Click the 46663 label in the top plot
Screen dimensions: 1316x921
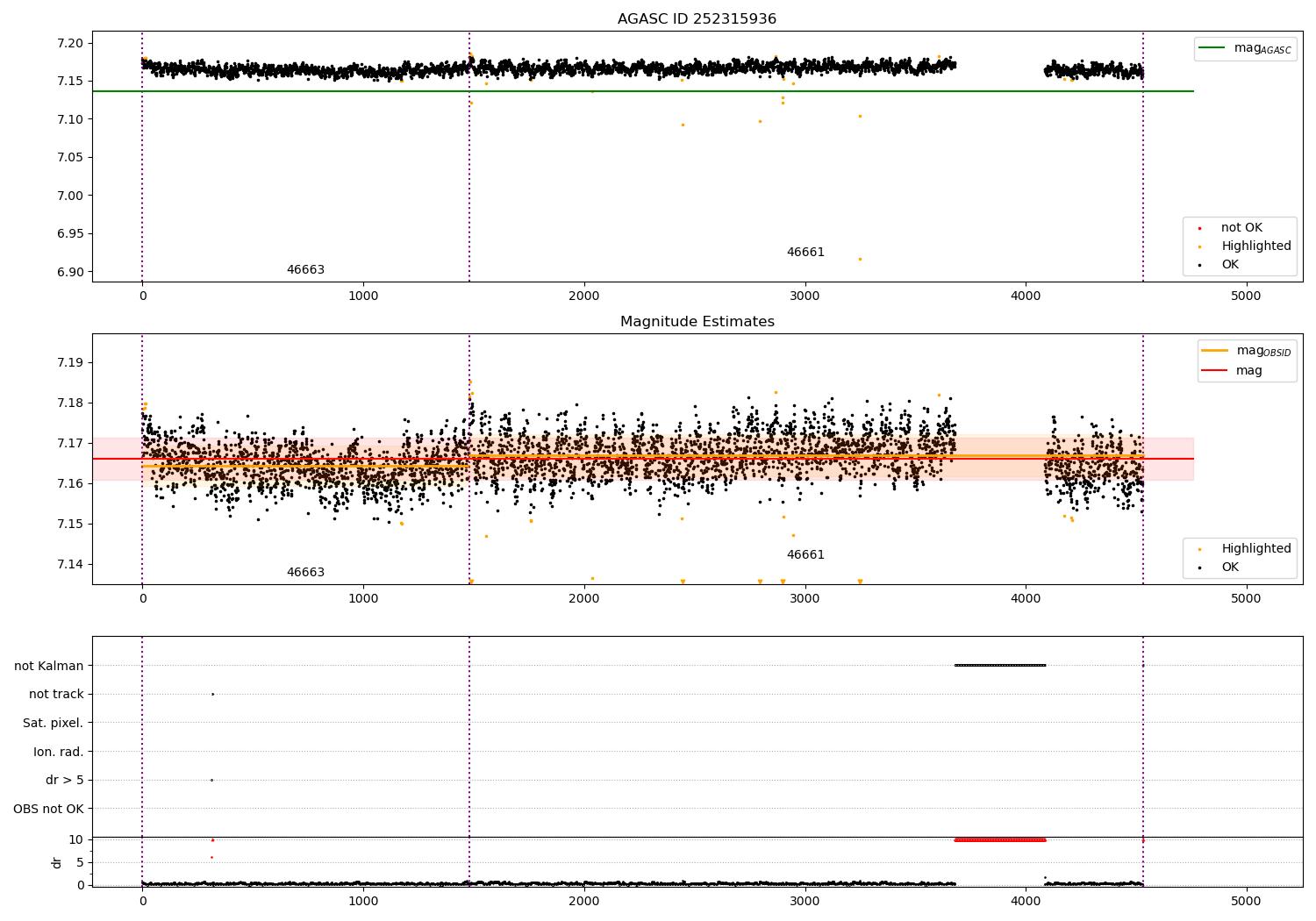click(x=305, y=270)
